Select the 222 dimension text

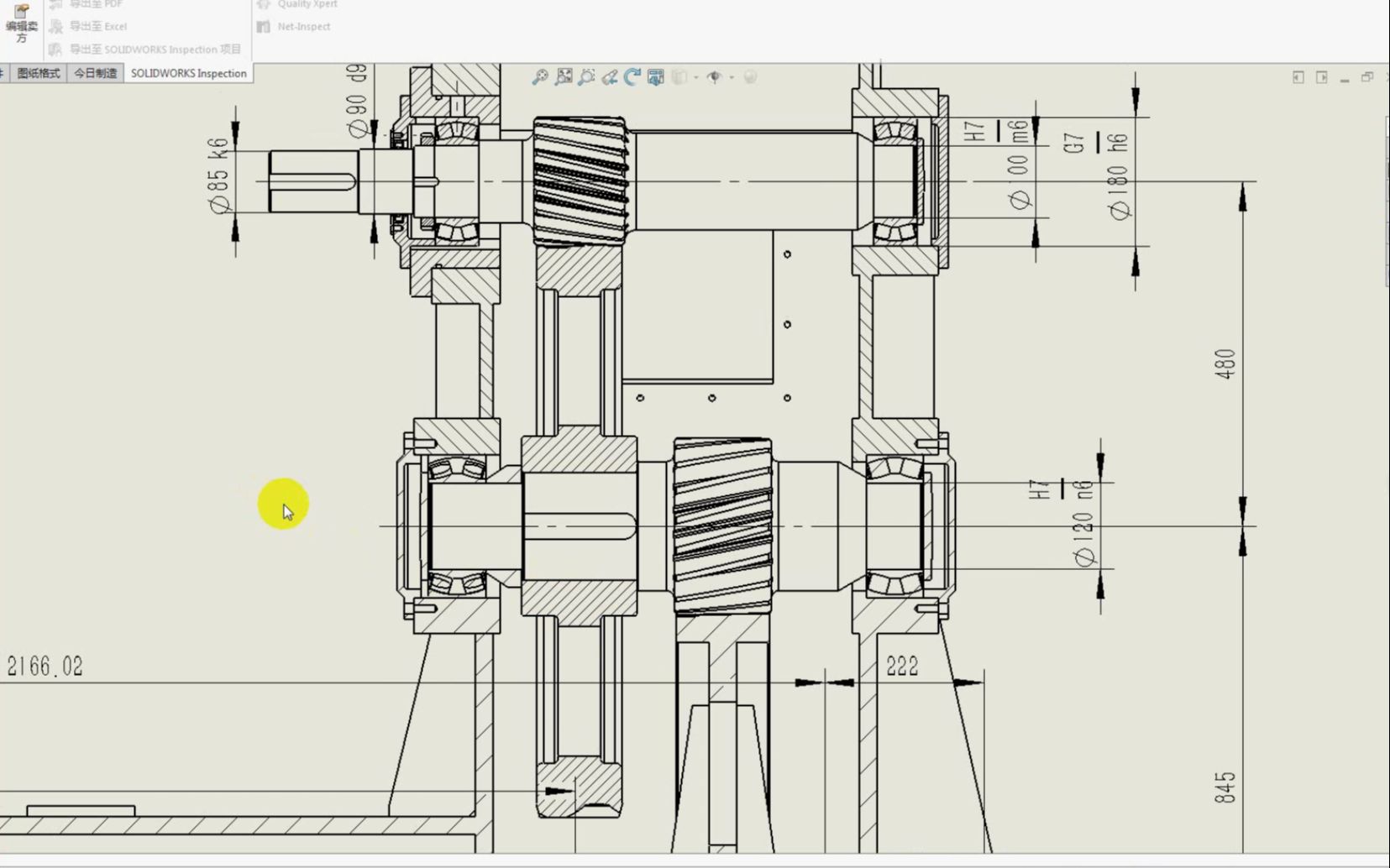[902, 667]
